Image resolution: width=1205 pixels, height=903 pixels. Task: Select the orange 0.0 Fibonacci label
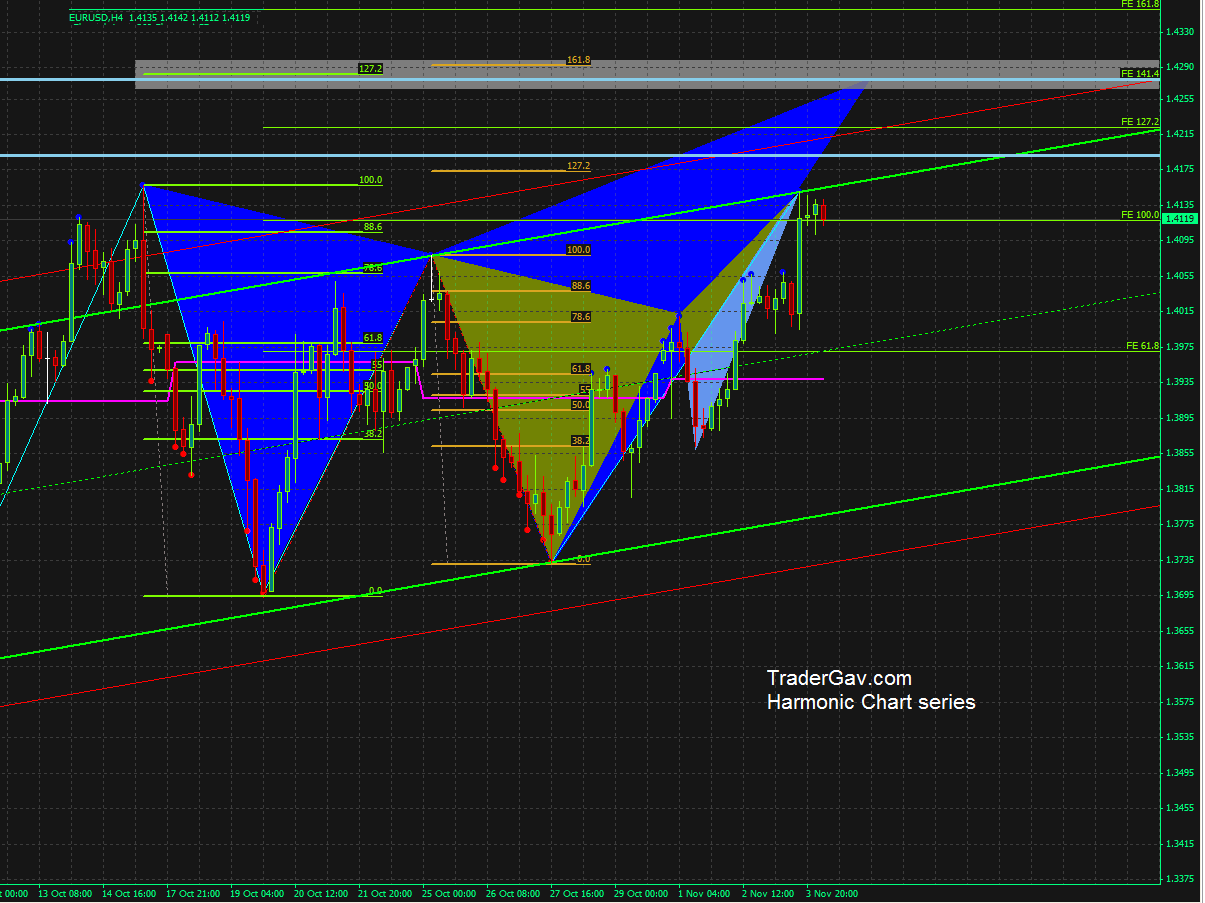(x=583, y=559)
